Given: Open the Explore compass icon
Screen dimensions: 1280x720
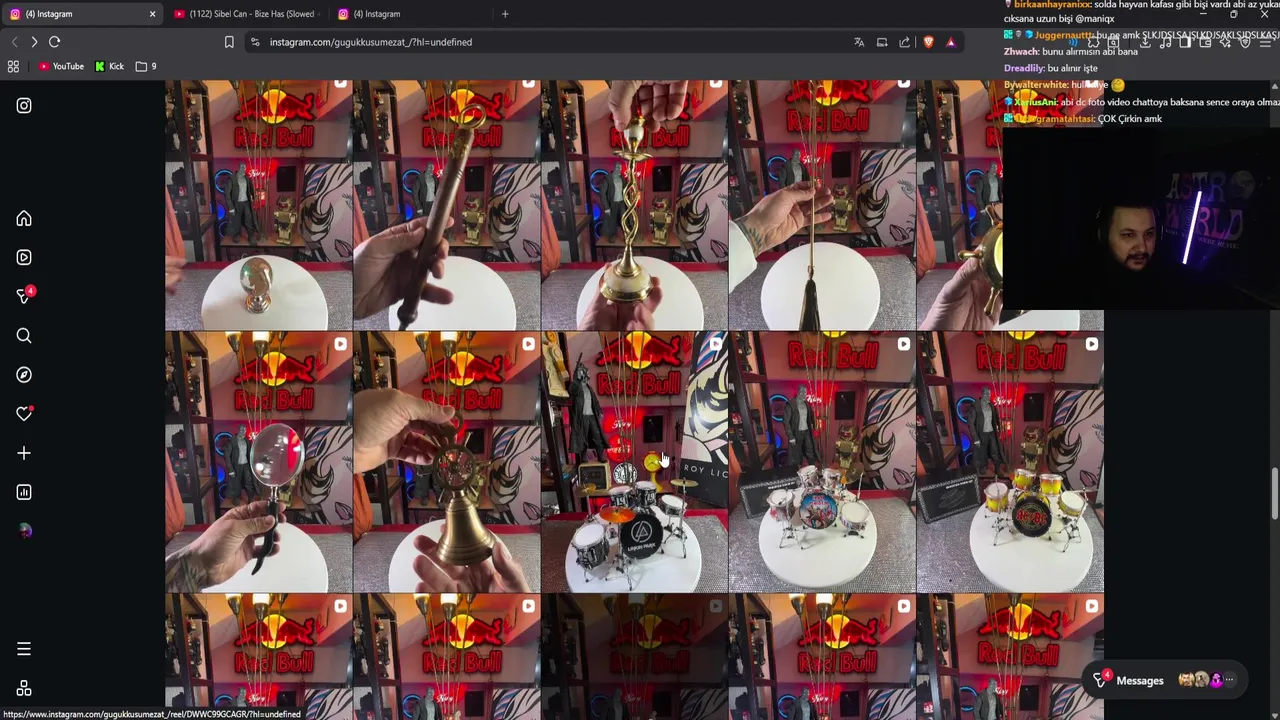Looking at the screenshot, I should (24, 375).
